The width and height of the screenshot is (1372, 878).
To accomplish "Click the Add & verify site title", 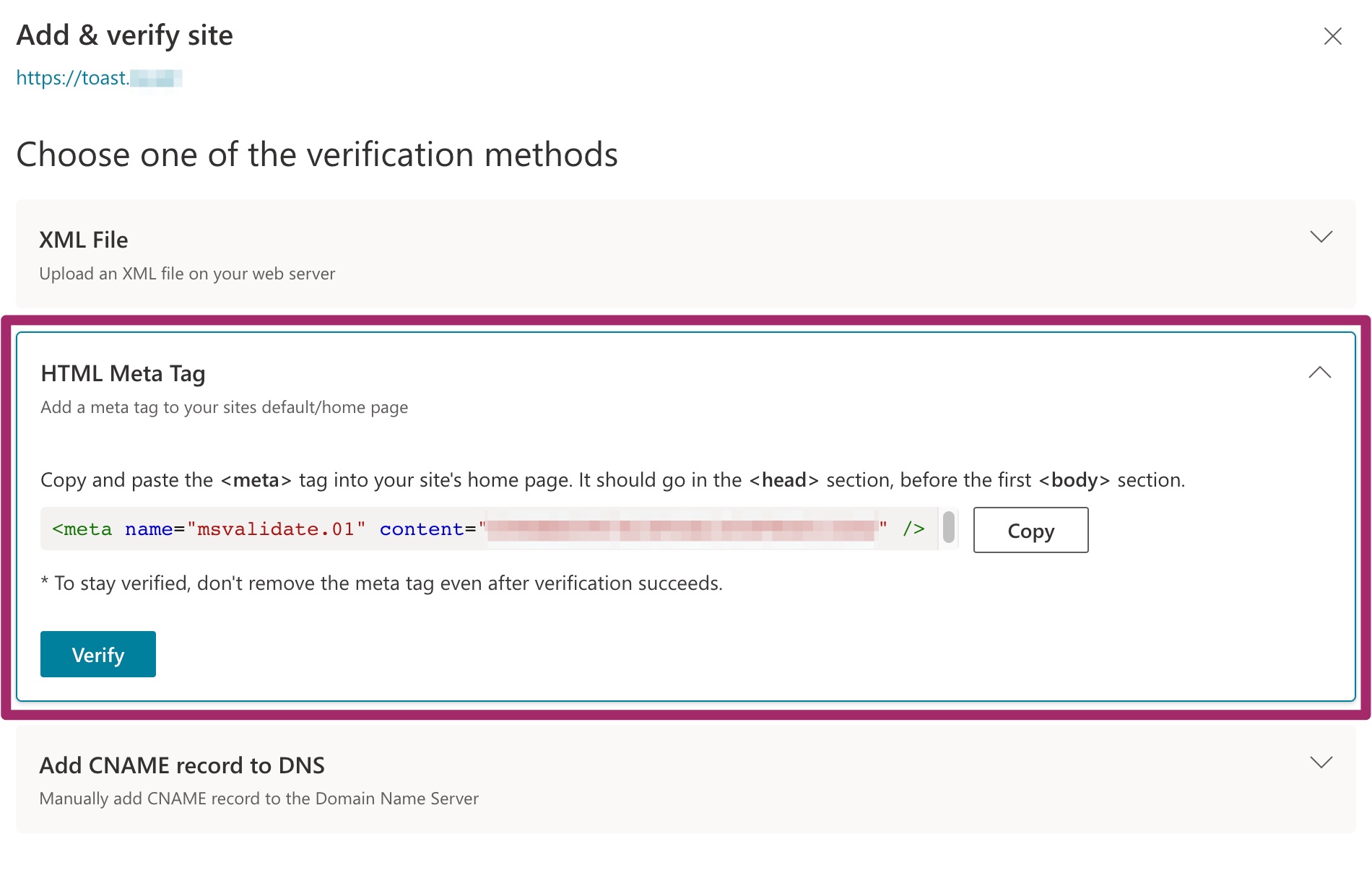I will pos(125,34).
